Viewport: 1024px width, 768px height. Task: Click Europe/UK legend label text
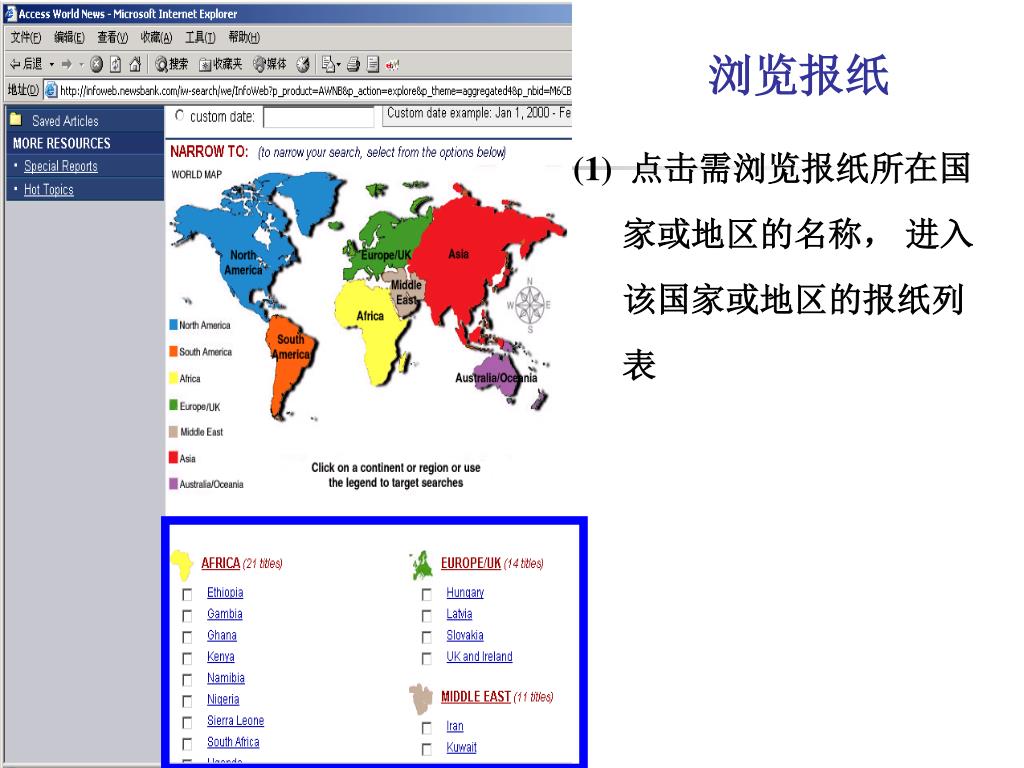point(200,407)
